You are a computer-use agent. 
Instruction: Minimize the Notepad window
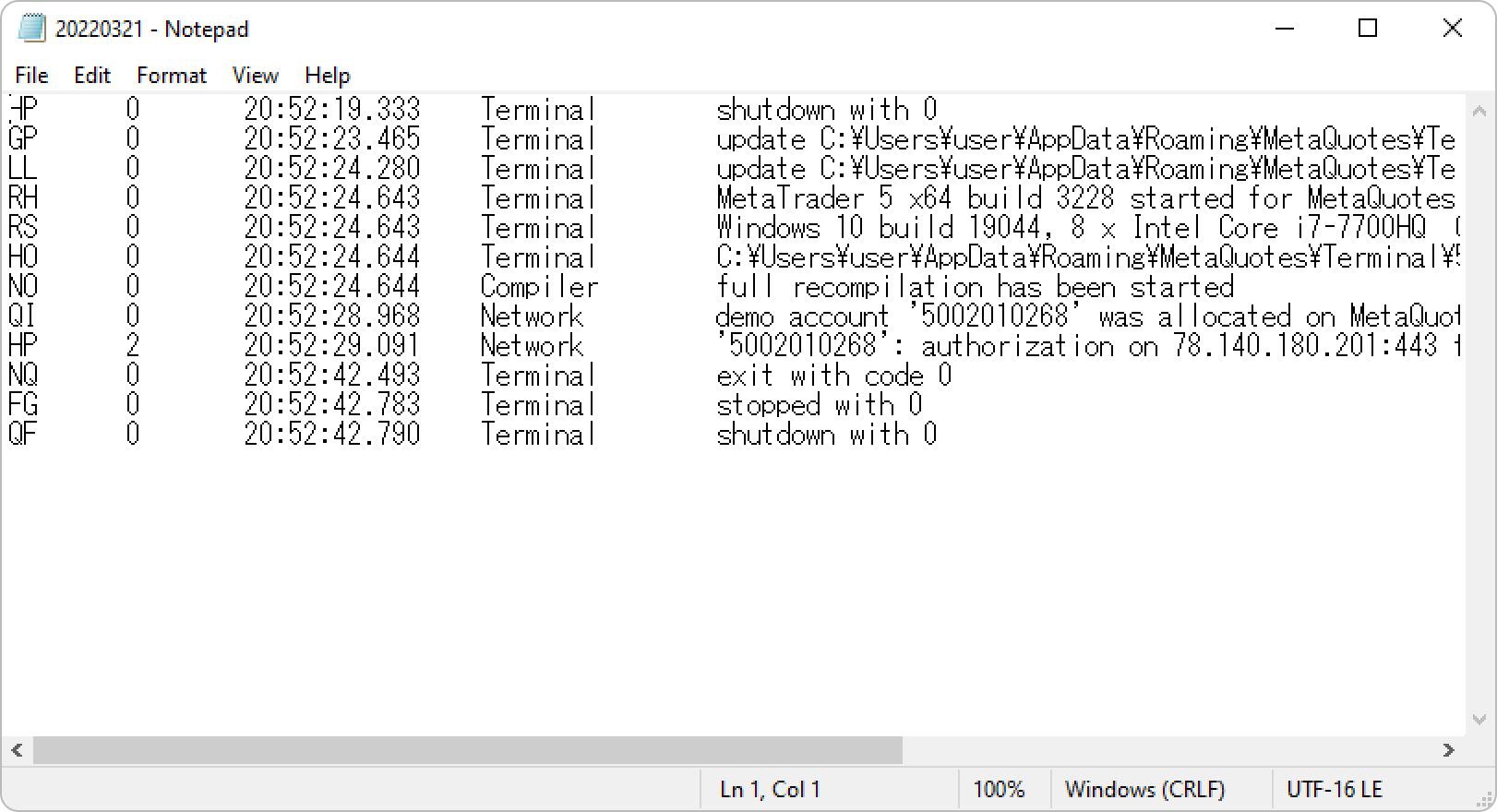(x=1285, y=29)
